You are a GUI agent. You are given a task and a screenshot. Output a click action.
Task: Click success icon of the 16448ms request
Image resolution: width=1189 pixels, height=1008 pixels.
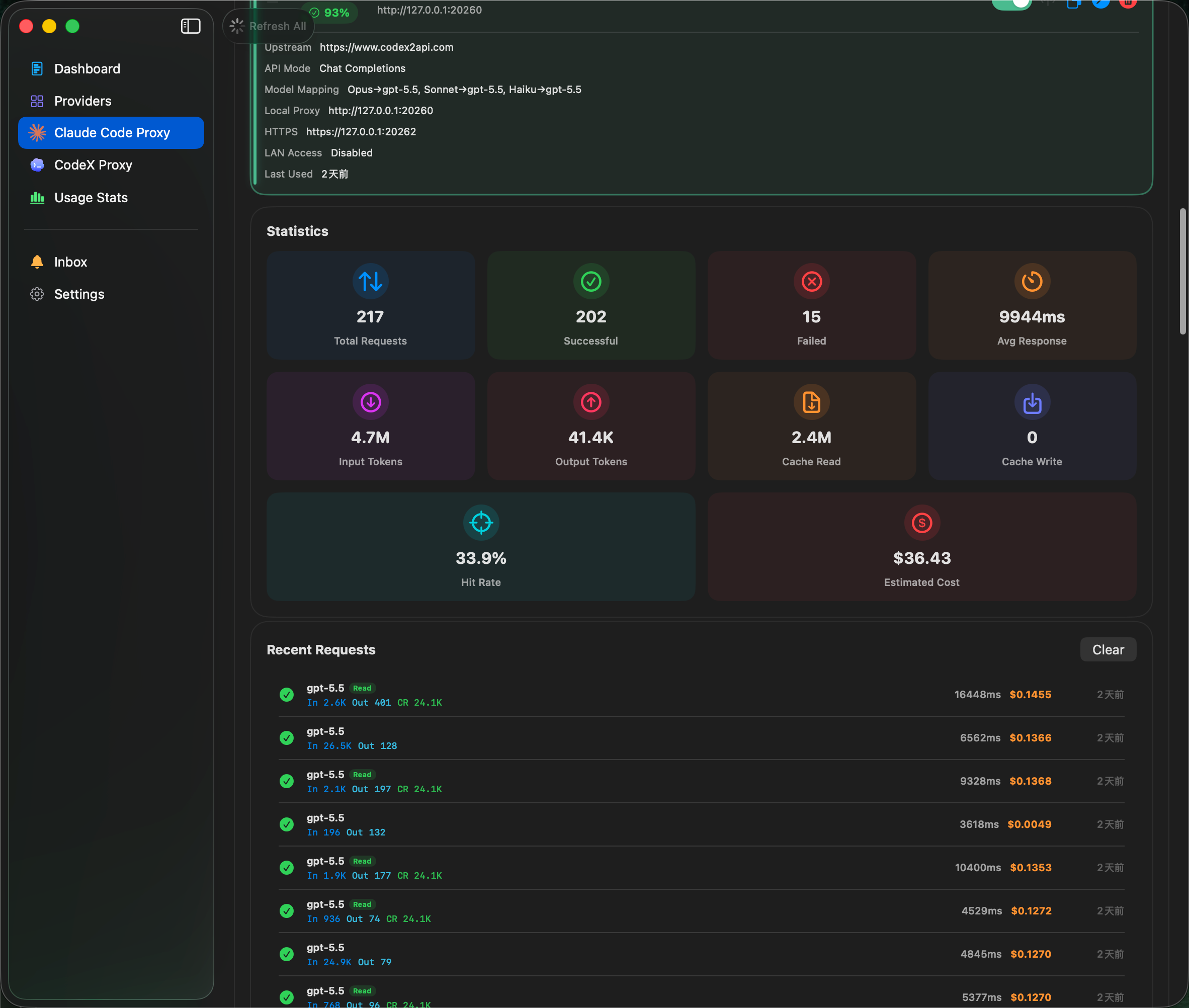pyautogui.click(x=287, y=695)
